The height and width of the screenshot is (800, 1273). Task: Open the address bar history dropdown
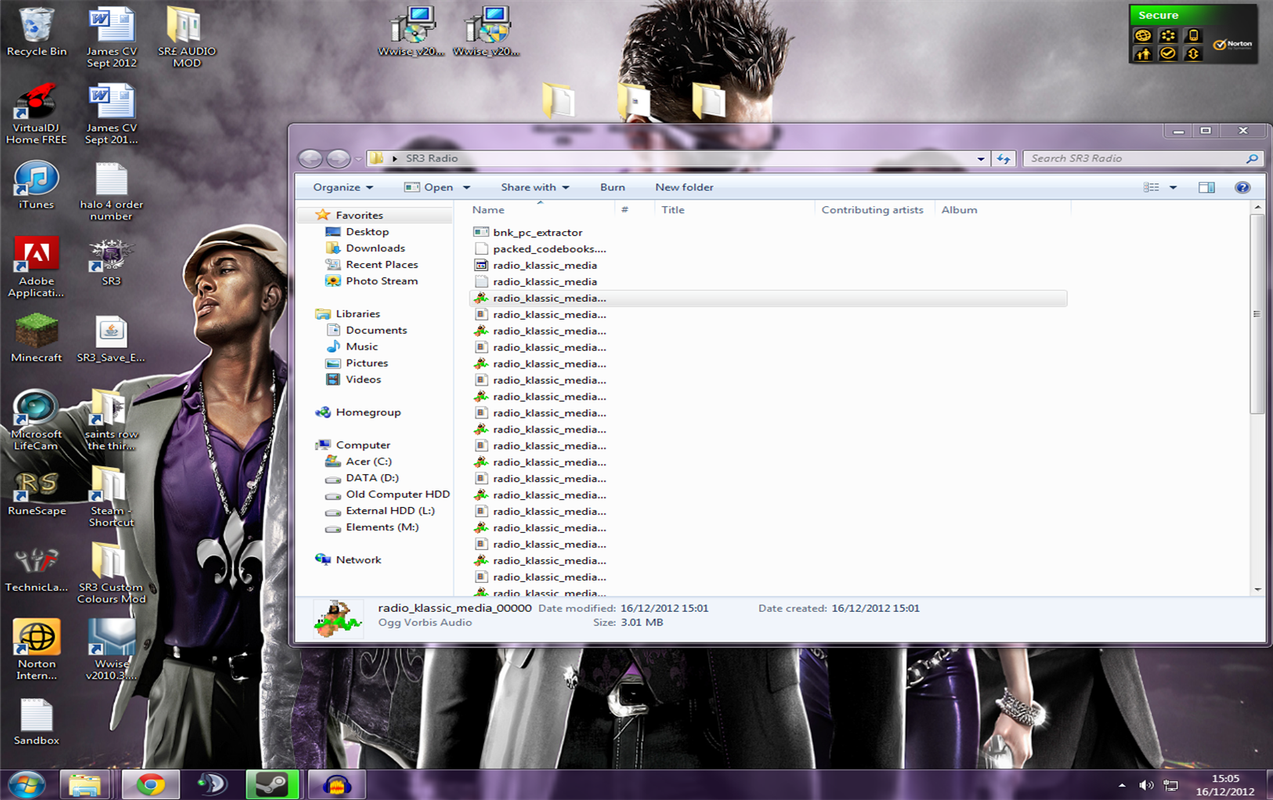pos(981,159)
